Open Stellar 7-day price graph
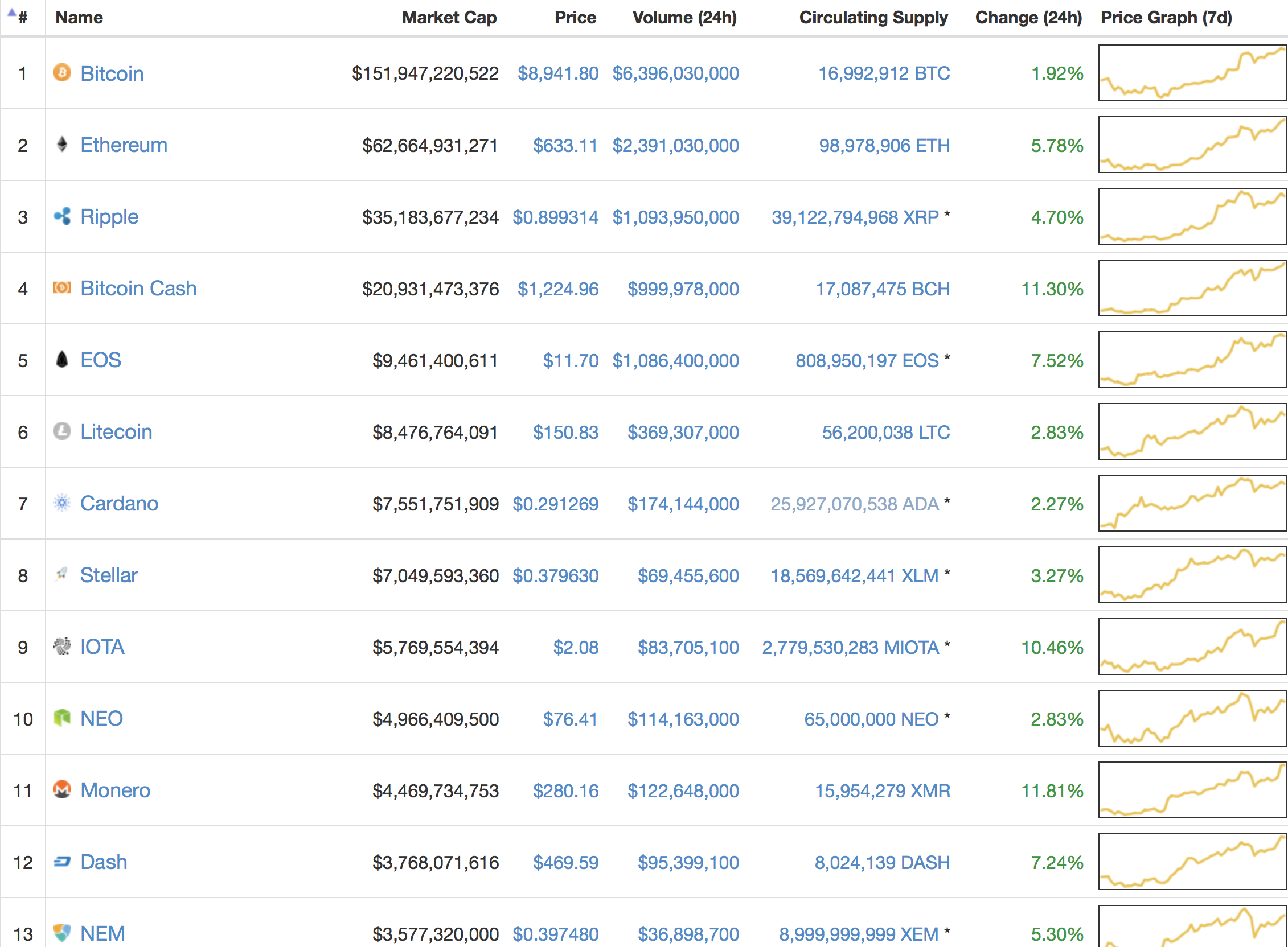 click(x=1192, y=574)
